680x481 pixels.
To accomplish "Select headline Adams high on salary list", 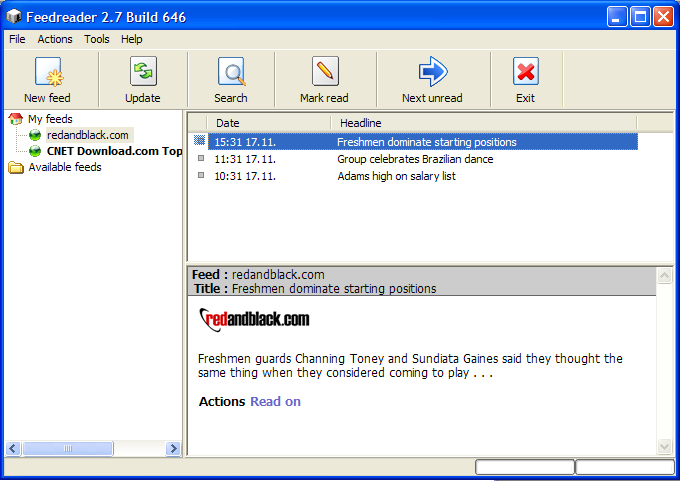I will (396, 176).
